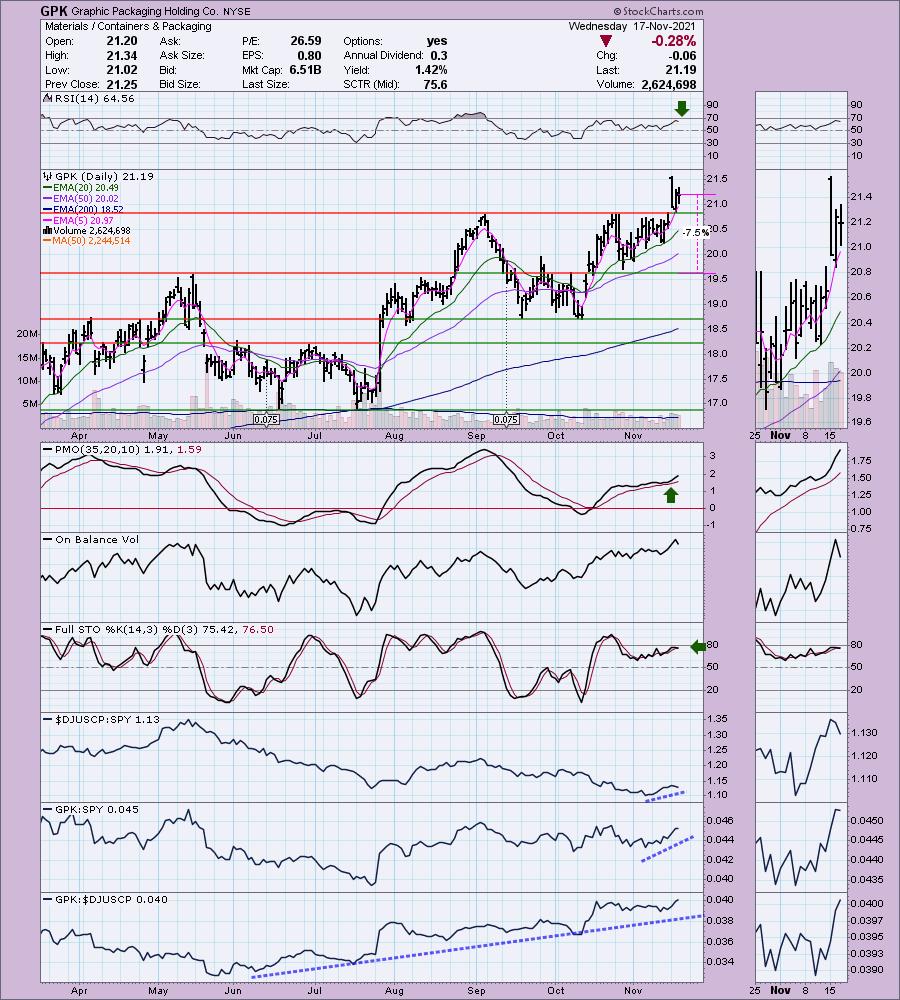Click the 'RSI(14) 64.56' indicator label
Image resolution: width=900 pixels, height=1000 pixels.
[x=94, y=99]
